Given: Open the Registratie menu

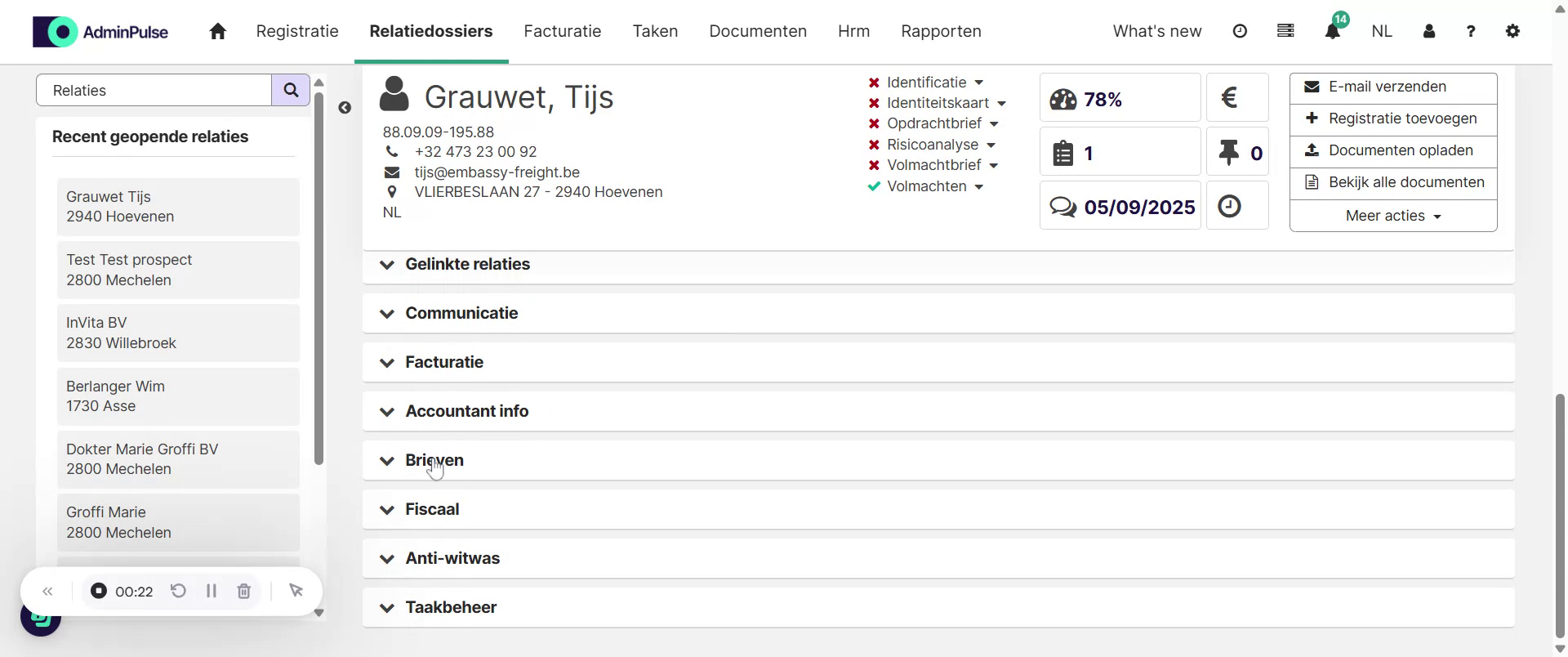Looking at the screenshot, I should [297, 31].
